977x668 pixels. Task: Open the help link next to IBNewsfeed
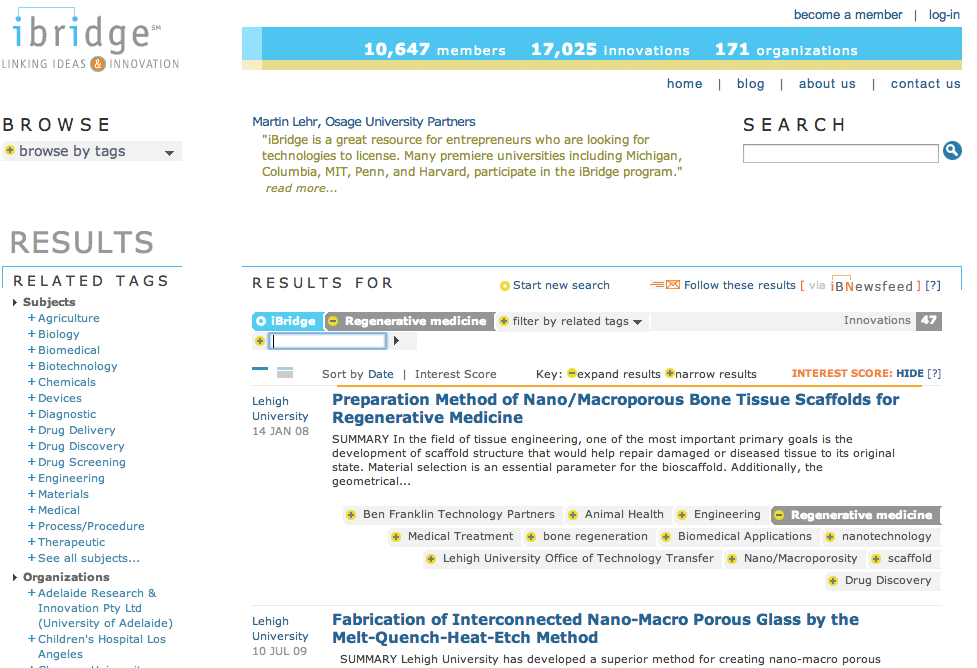click(933, 285)
